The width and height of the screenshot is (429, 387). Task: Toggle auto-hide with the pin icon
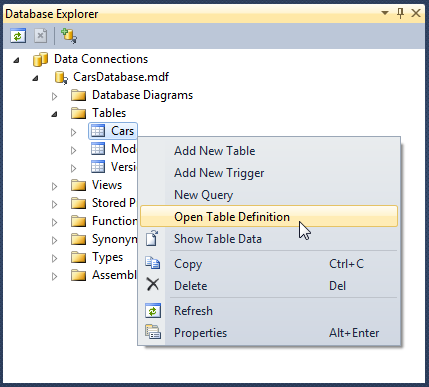pyautogui.click(x=401, y=14)
